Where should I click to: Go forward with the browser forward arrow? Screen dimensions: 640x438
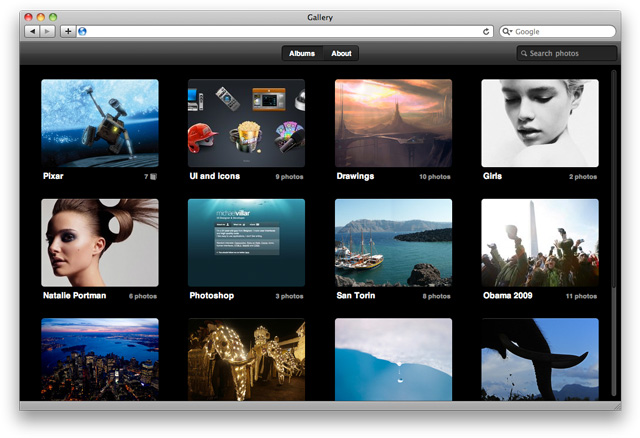point(47,31)
